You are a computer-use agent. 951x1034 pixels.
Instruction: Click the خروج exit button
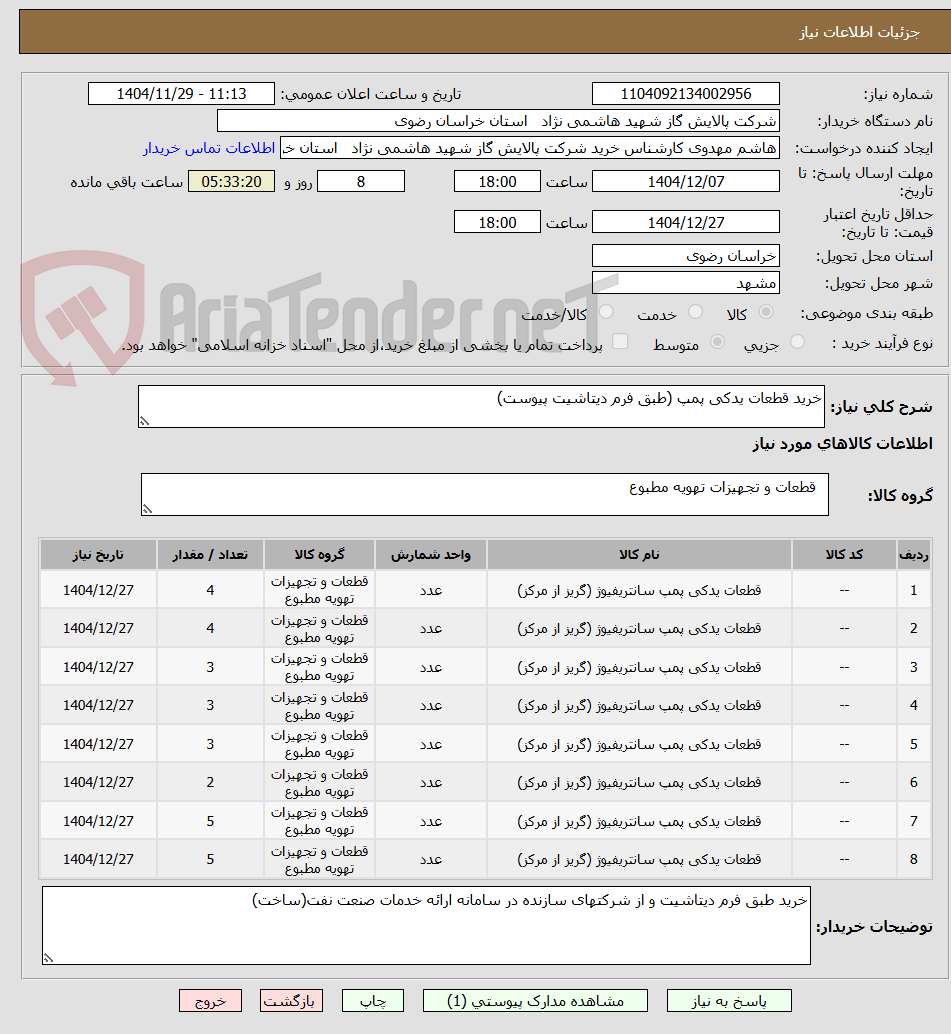point(210,1000)
